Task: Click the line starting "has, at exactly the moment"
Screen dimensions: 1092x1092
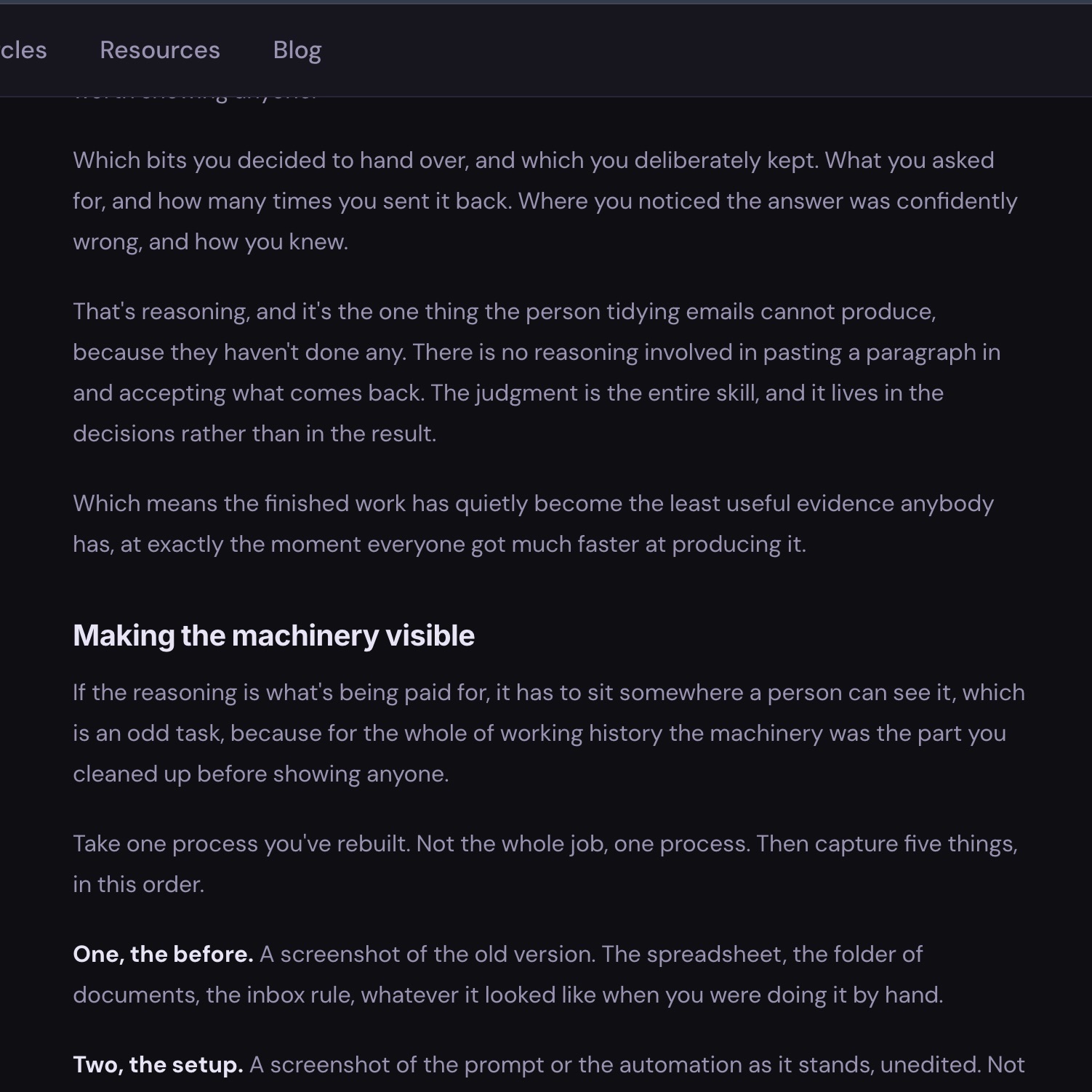Action: [x=440, y=544]
